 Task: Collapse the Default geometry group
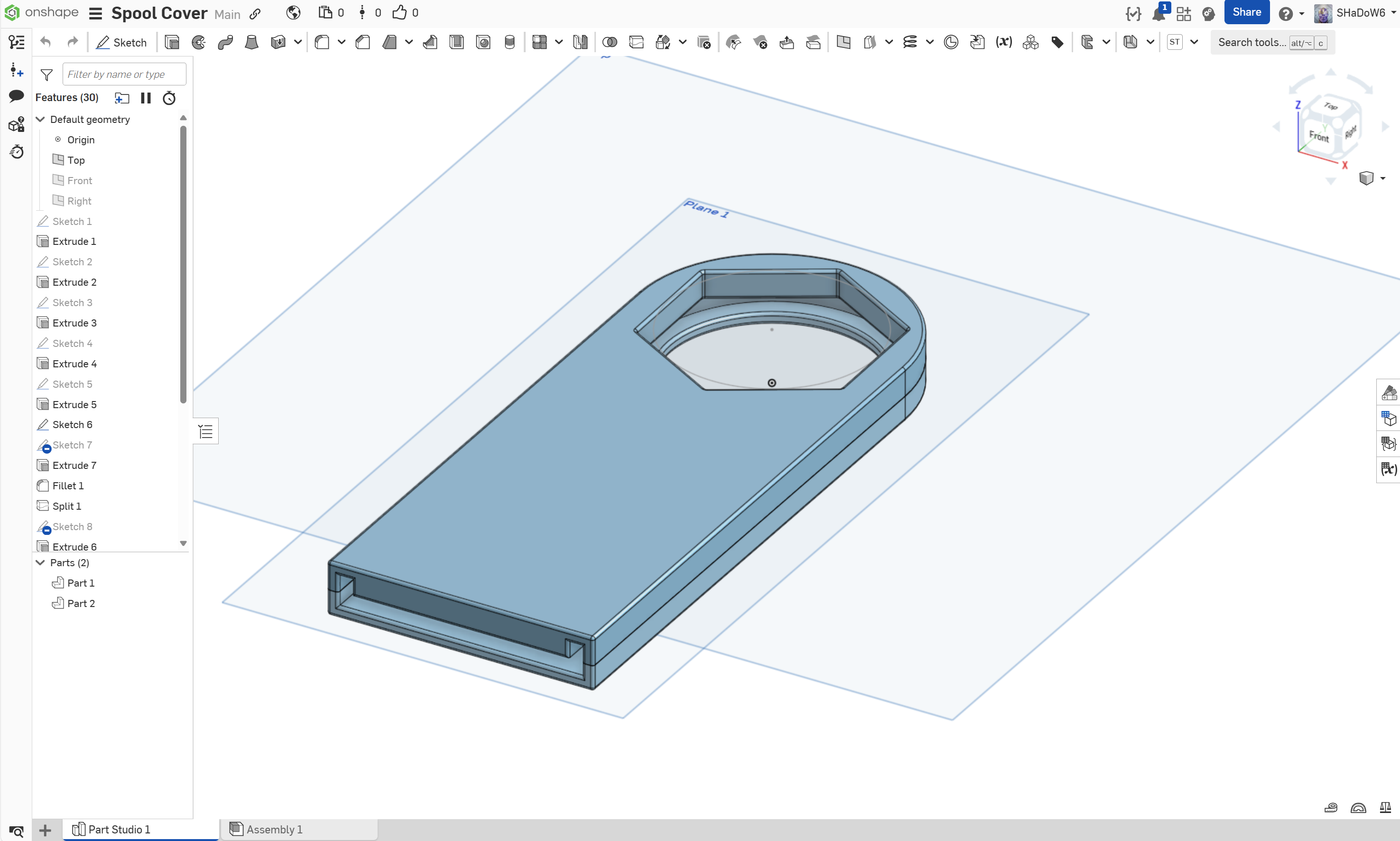tap(40, 120)
